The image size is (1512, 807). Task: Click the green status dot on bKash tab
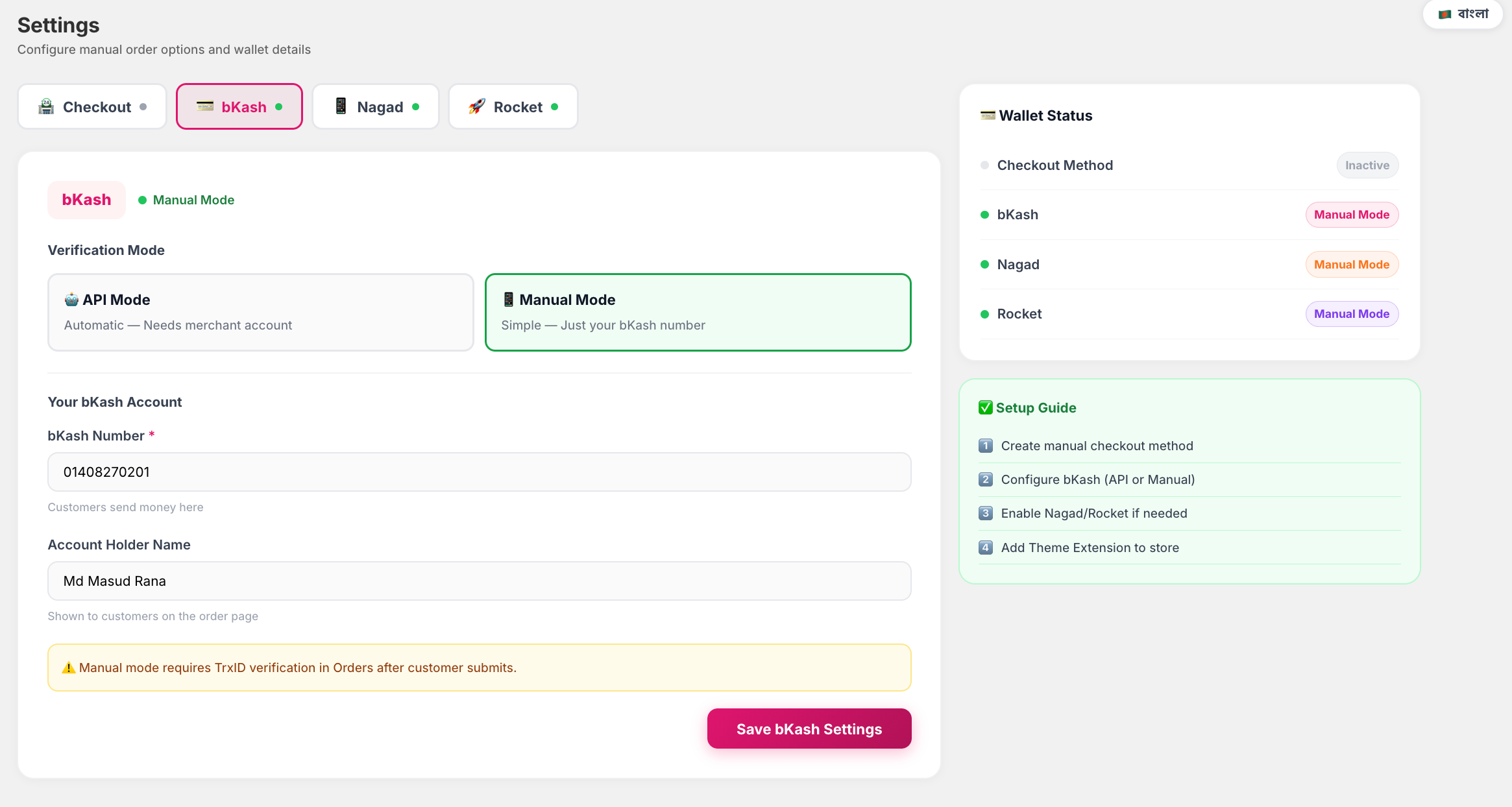[279, 107]
